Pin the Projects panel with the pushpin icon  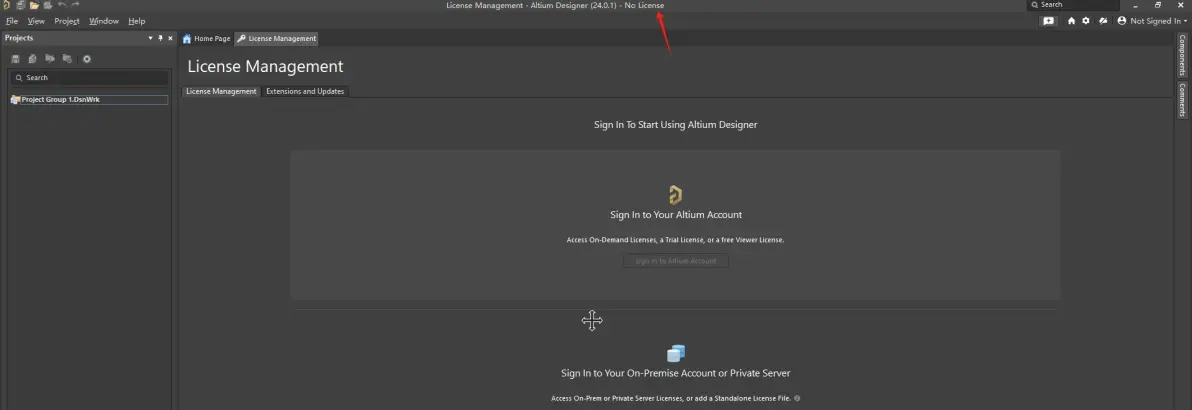point(160,38)
